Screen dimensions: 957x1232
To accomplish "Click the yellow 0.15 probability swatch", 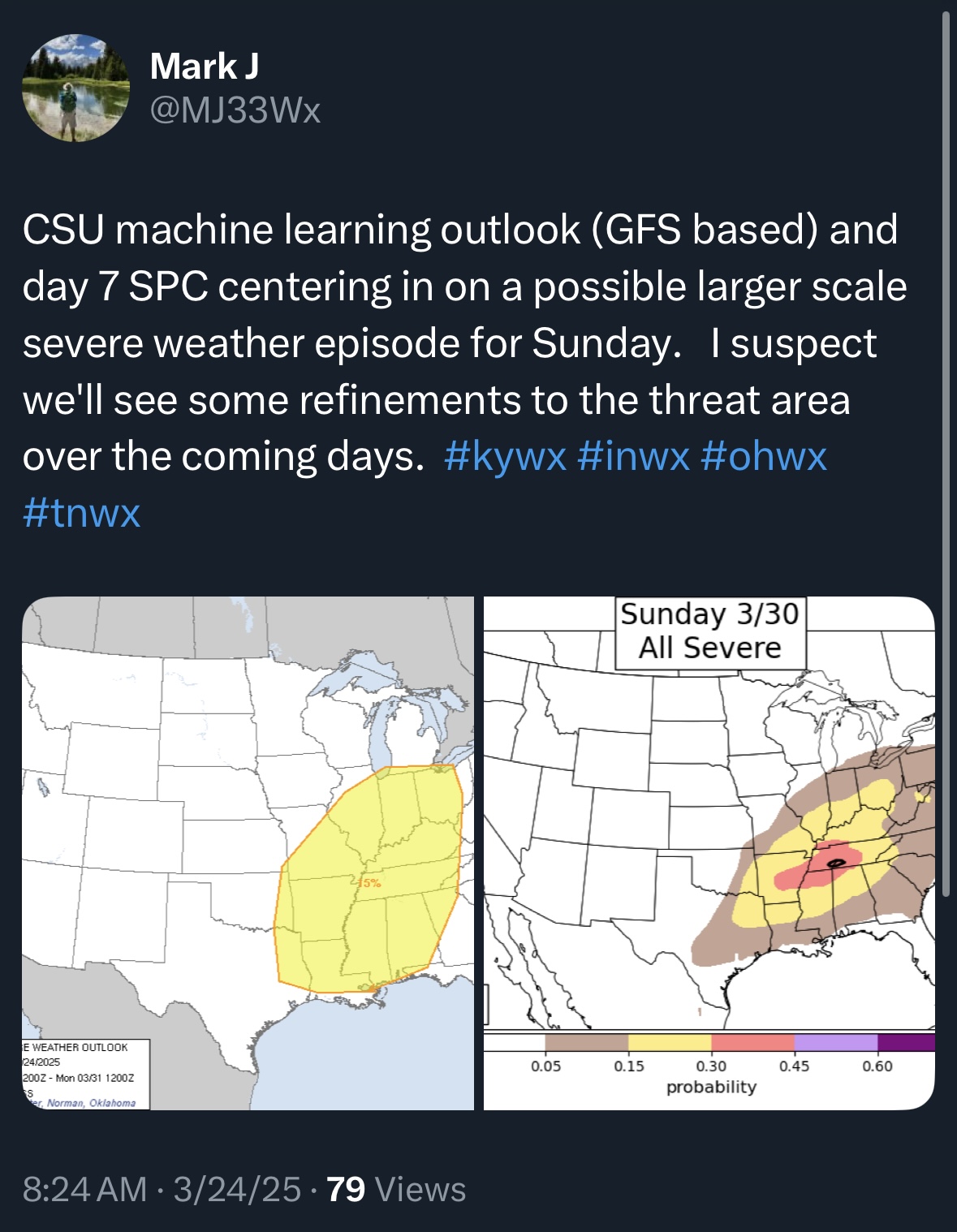I will (x=670, y=1043).
